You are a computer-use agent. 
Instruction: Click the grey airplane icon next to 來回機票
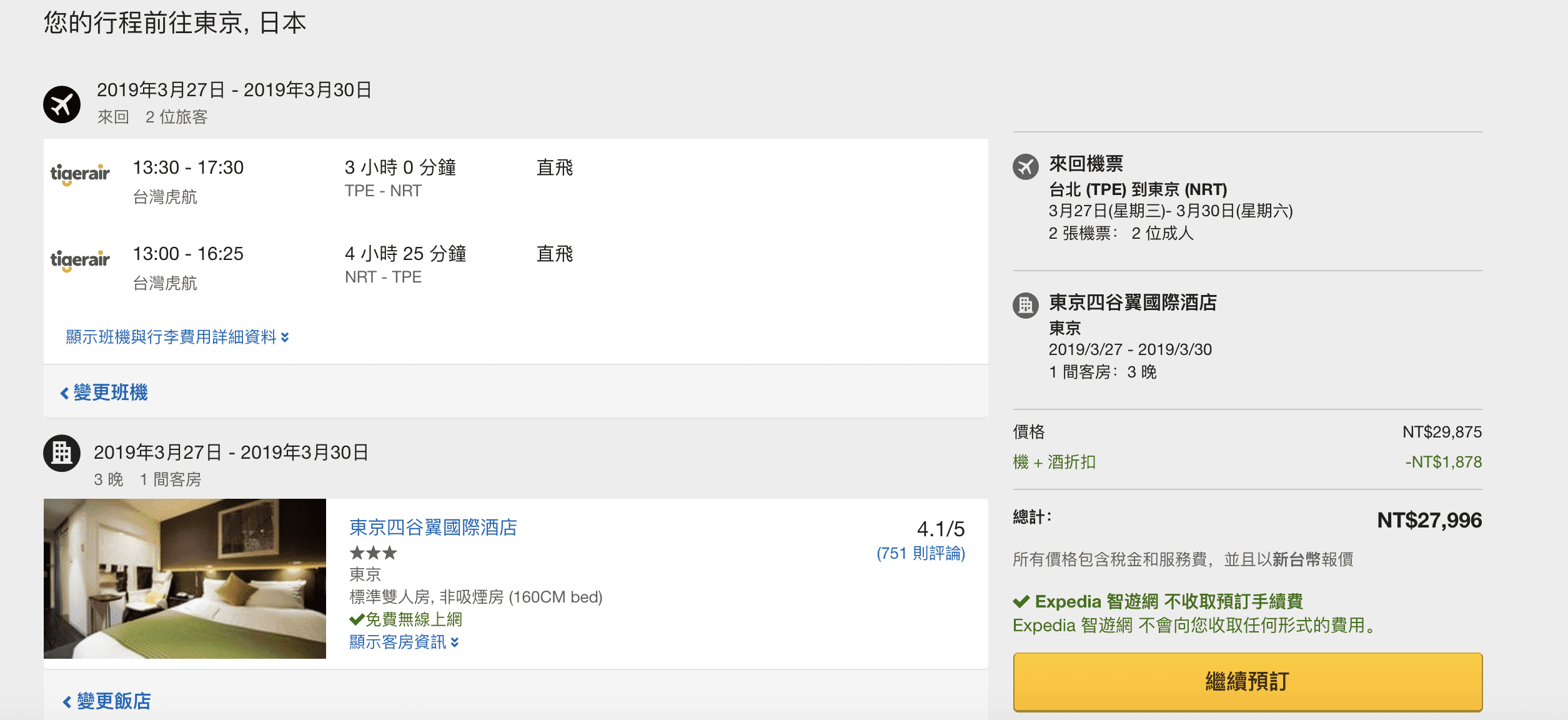coord(1026,167)
